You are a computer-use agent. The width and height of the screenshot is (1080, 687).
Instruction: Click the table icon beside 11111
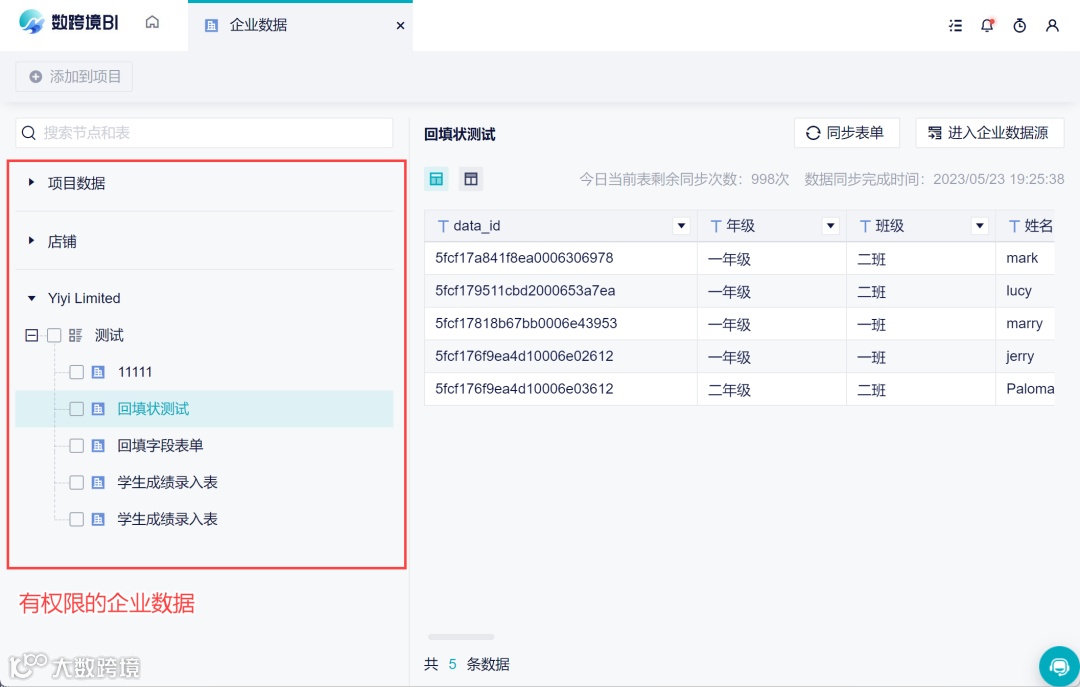click(x=98, y=372)
